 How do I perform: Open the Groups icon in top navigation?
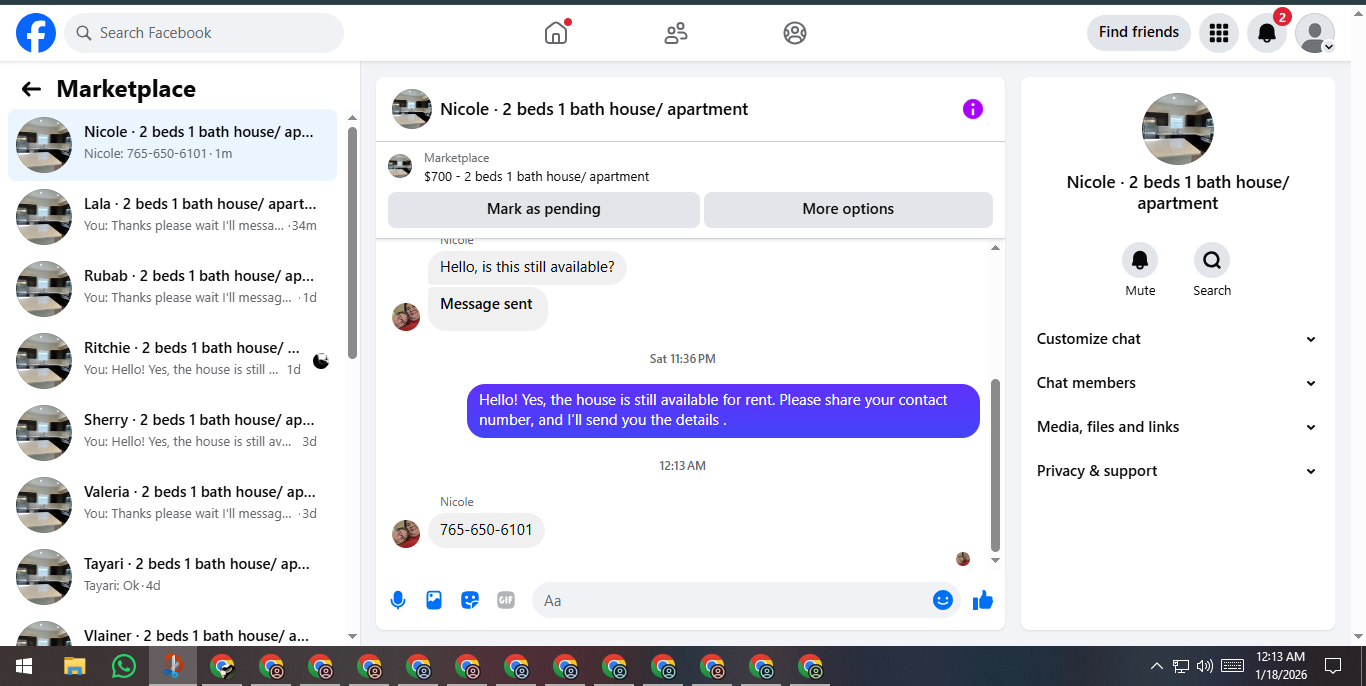click(795, 33)
